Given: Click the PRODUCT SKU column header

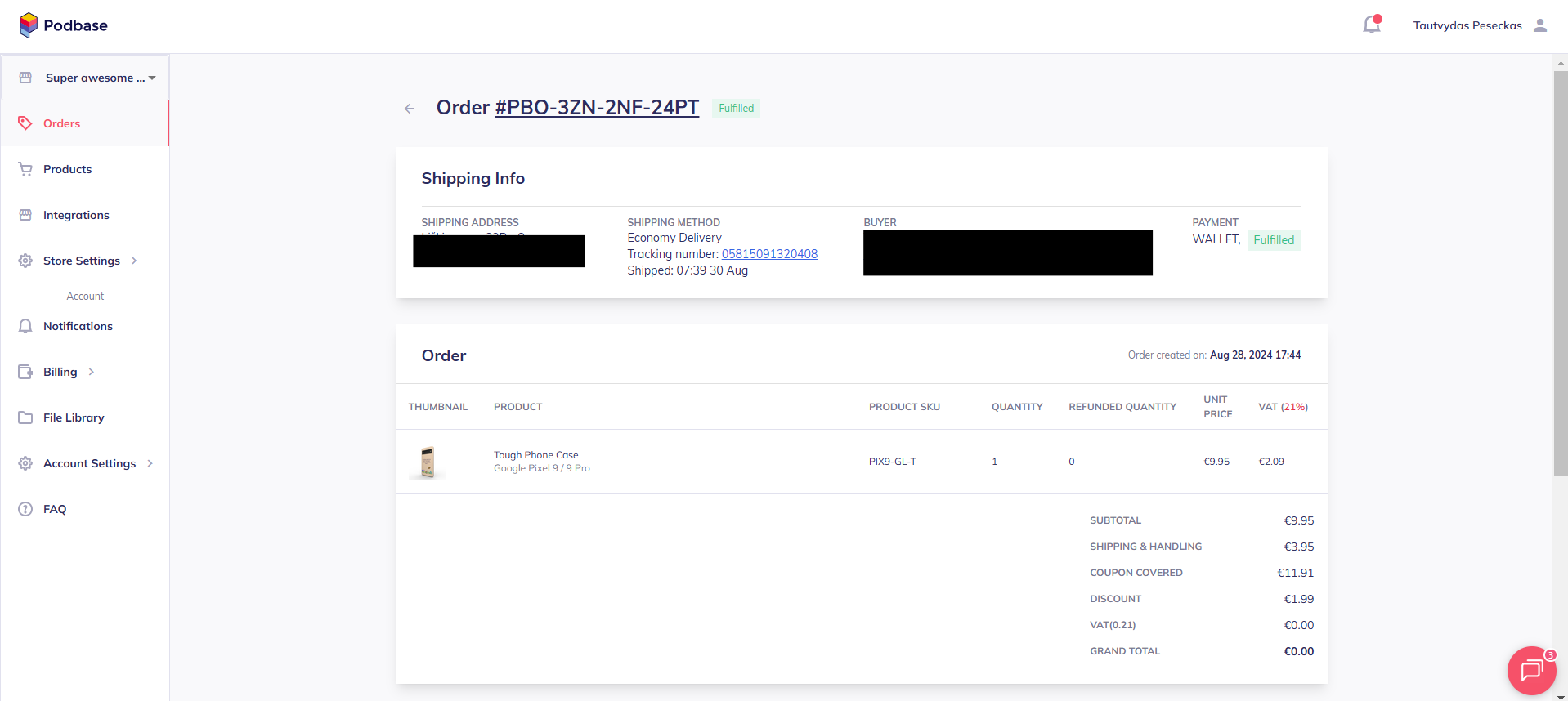Looking at the screenshot, I should click(x=904, y=407).
